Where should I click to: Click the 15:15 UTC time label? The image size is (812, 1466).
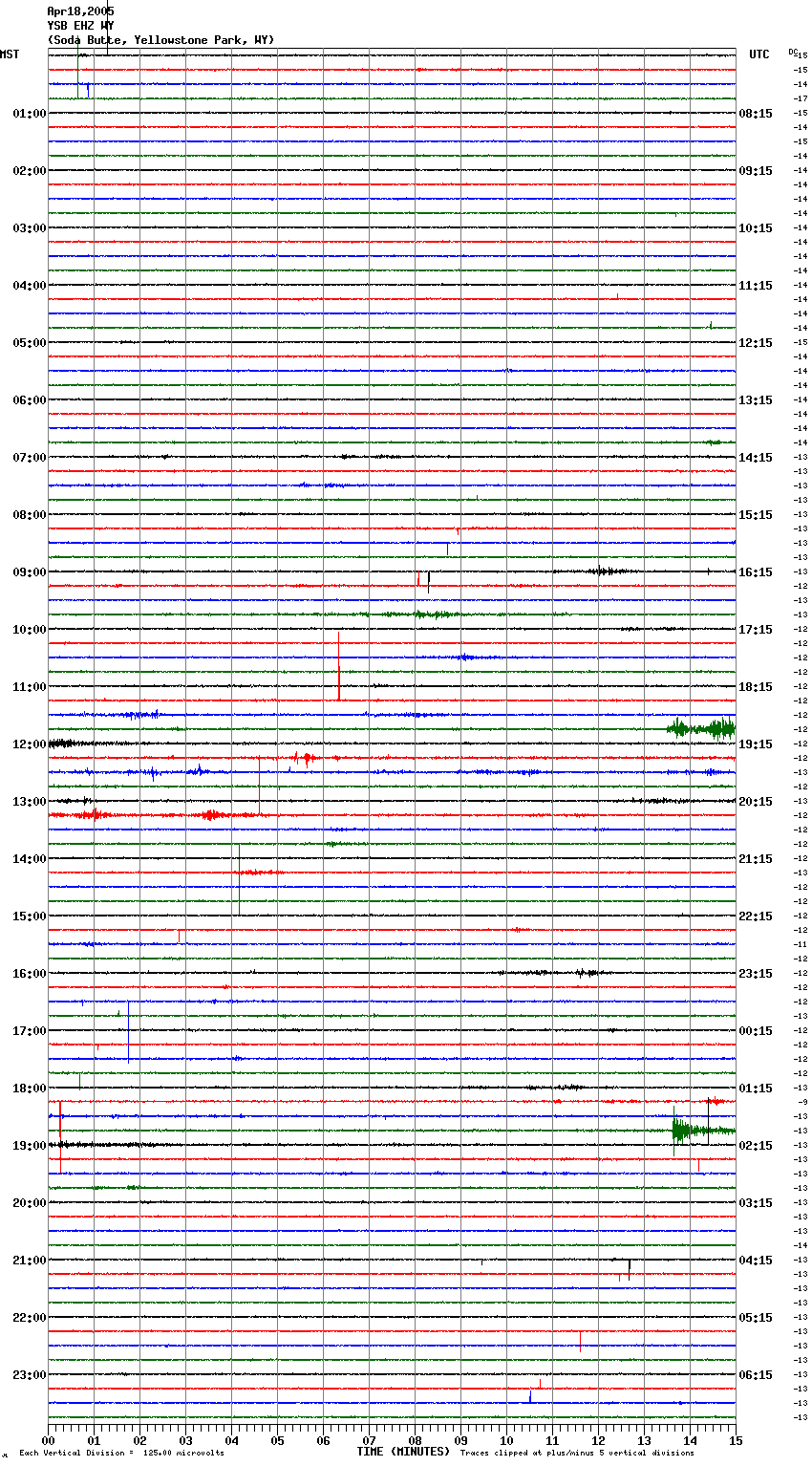pos(756,515)
